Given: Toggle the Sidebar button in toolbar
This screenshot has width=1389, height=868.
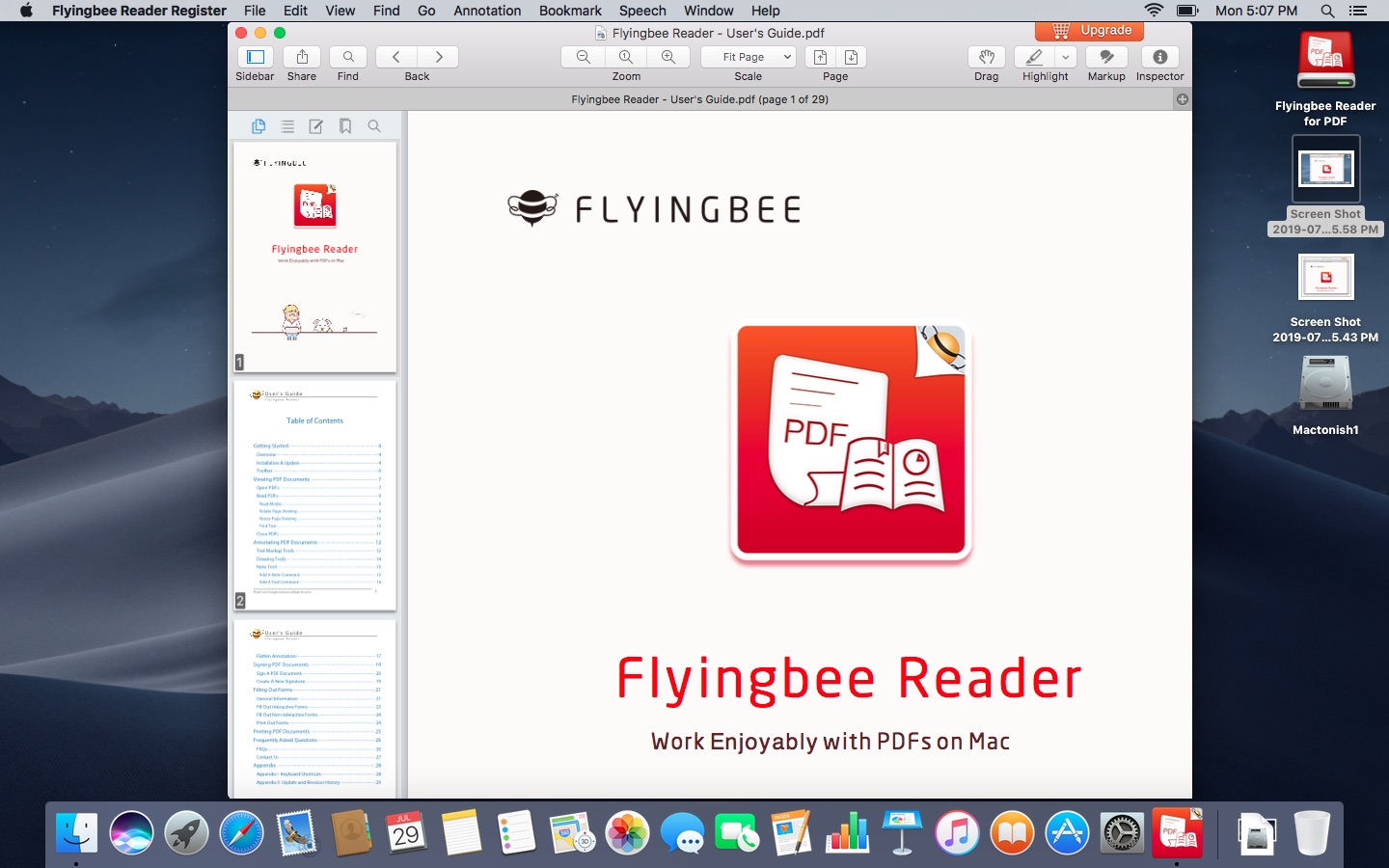Looking at the screenshot, I should (x=255, y=57).
